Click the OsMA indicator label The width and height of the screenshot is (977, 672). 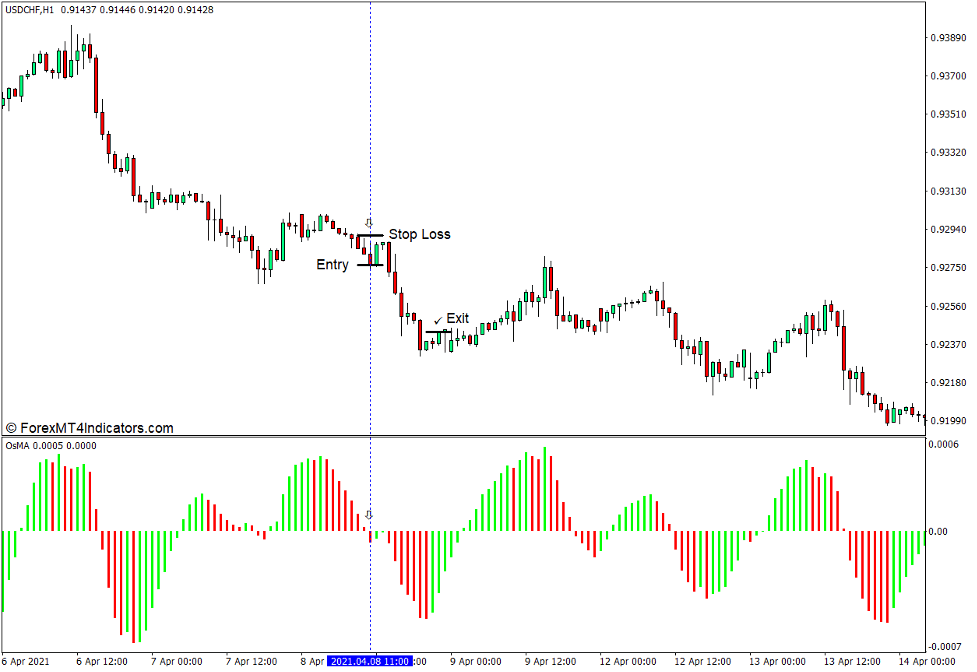click(17, 446)
